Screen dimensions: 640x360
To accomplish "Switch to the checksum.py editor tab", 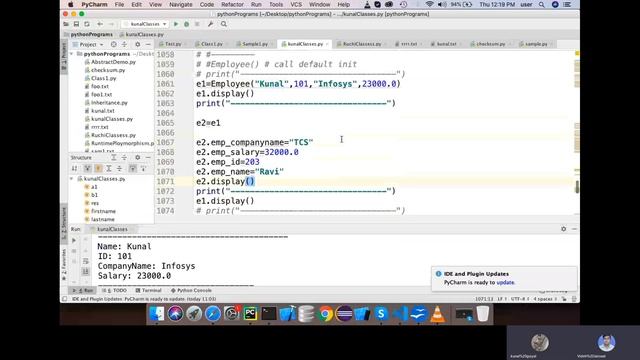I will point(490,44).
